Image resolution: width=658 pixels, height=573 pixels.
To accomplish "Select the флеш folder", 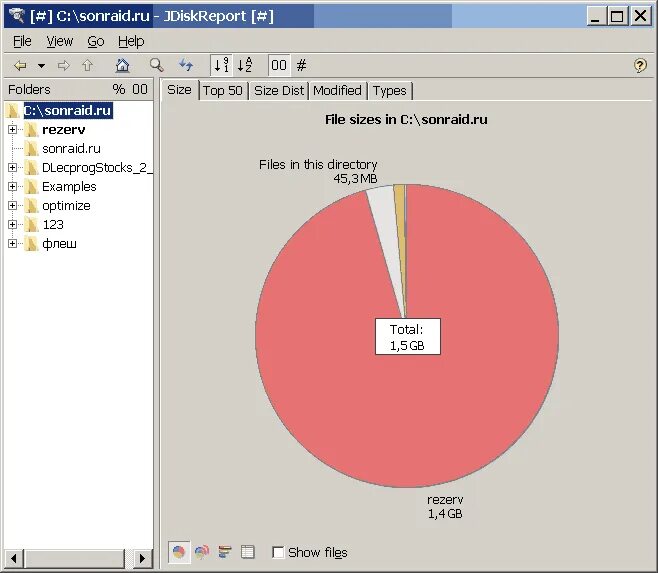I will click(59, 244).
